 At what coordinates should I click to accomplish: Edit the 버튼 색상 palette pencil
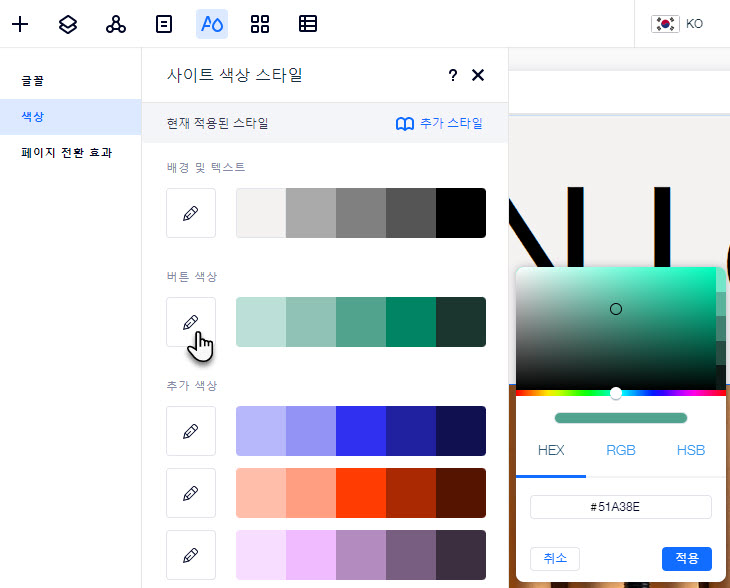191,322
